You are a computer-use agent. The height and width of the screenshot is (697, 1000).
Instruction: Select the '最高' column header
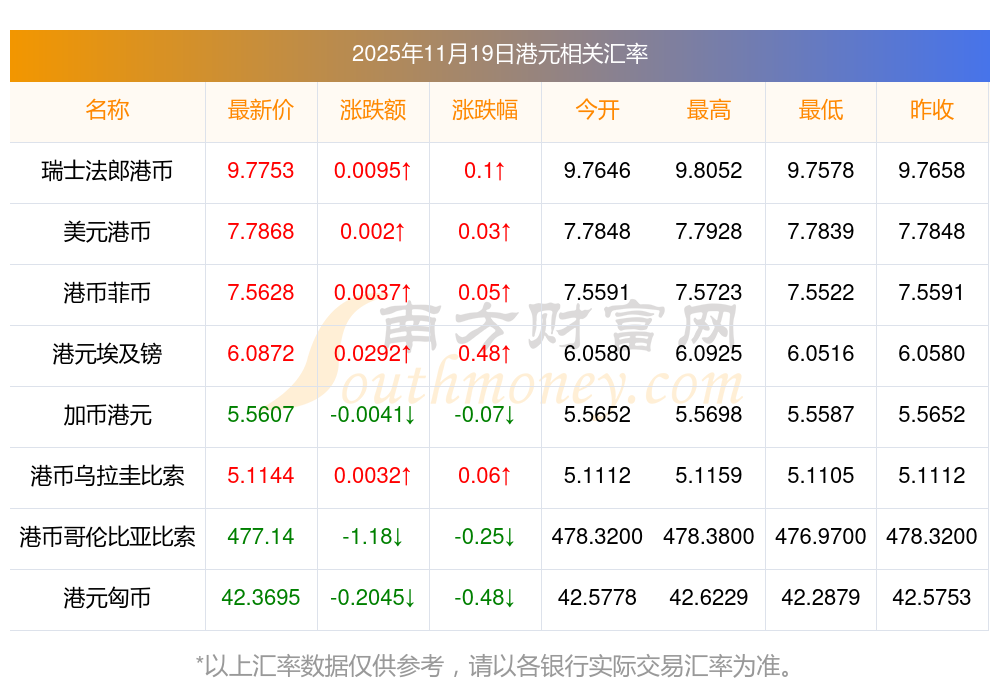point(709,110)
